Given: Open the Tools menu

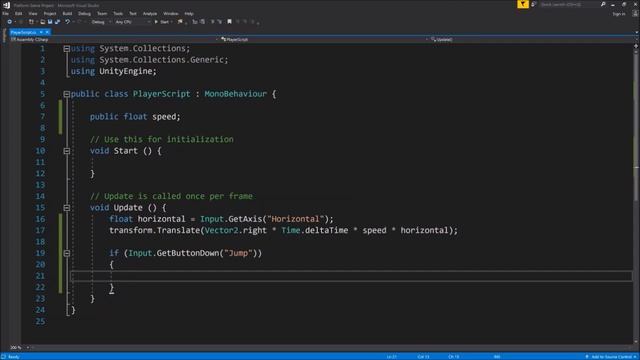Looking at the screenshot, I should pos(118,13).
